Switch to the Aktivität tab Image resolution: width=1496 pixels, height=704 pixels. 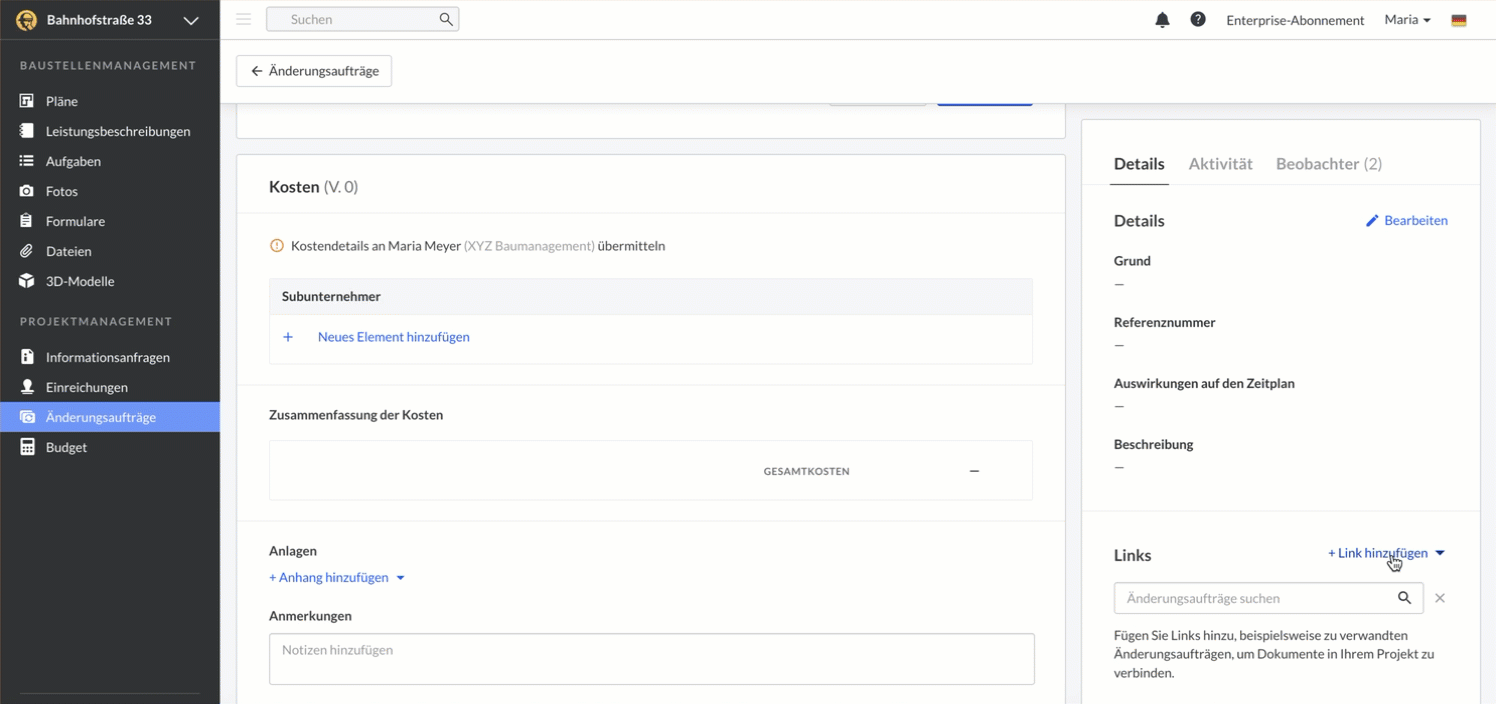pos(1220,164)
